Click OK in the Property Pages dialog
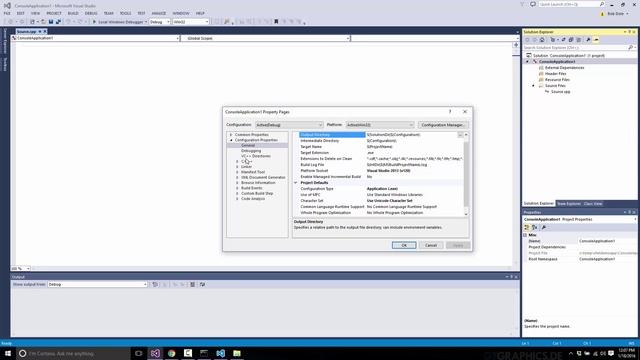Viewport: 640px width, 360px height. click(404, 245)
